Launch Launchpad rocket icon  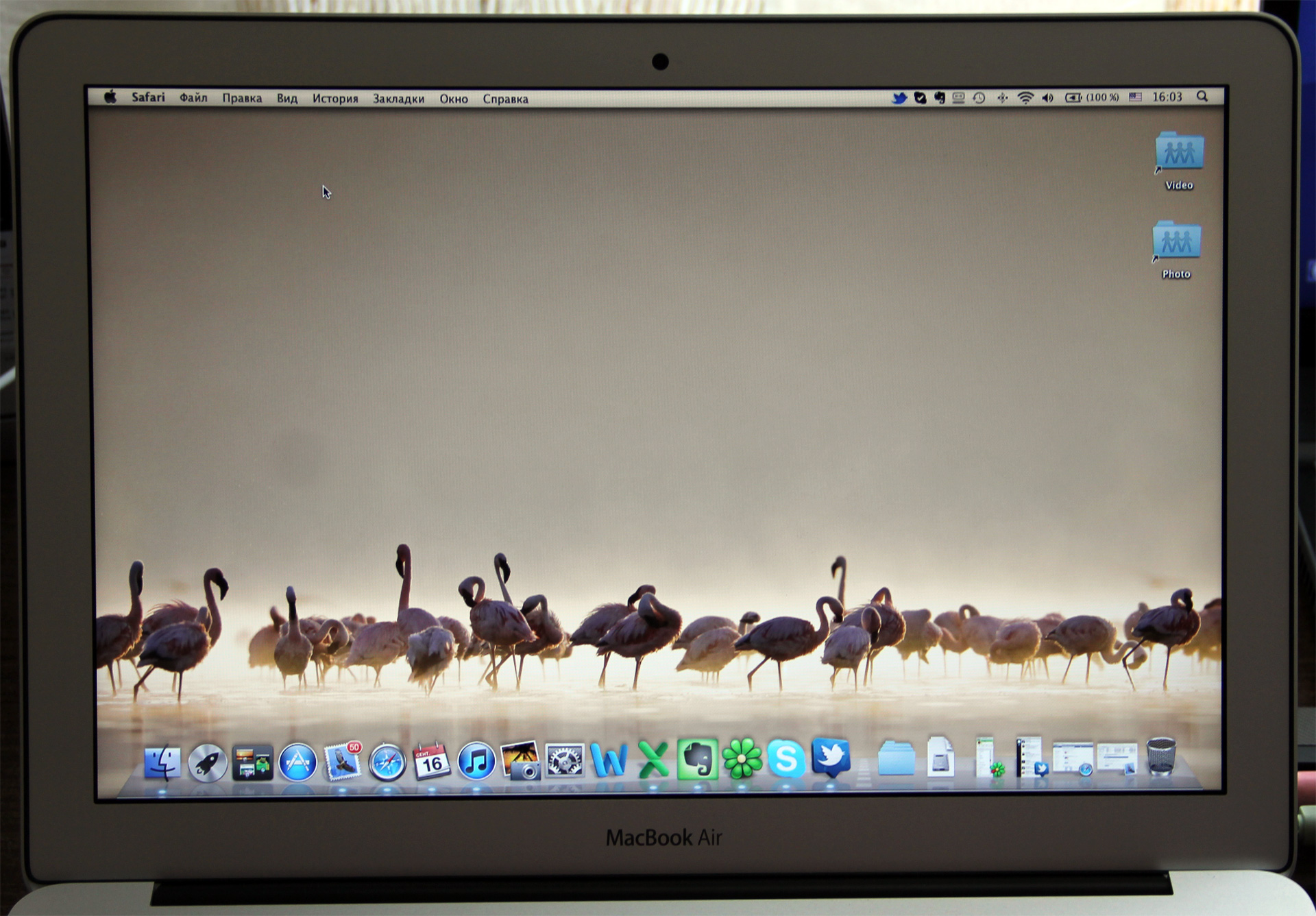click(207, 762)
